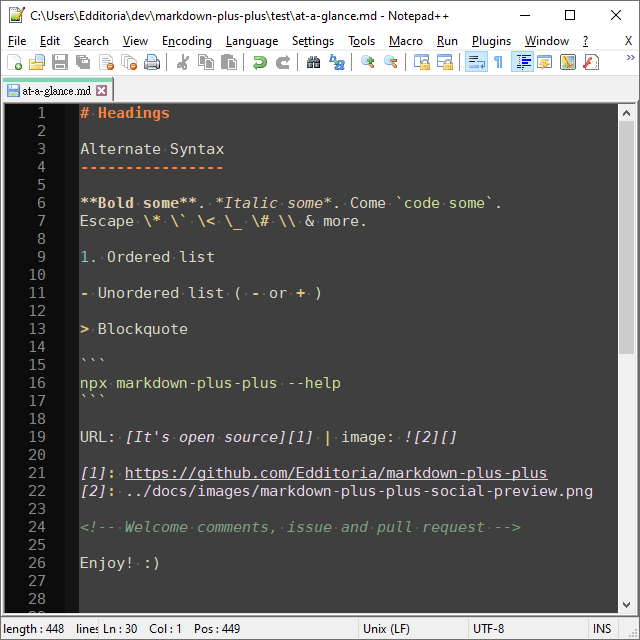
Task: Click the '> Blockquote' line
Action: [134, 329]
